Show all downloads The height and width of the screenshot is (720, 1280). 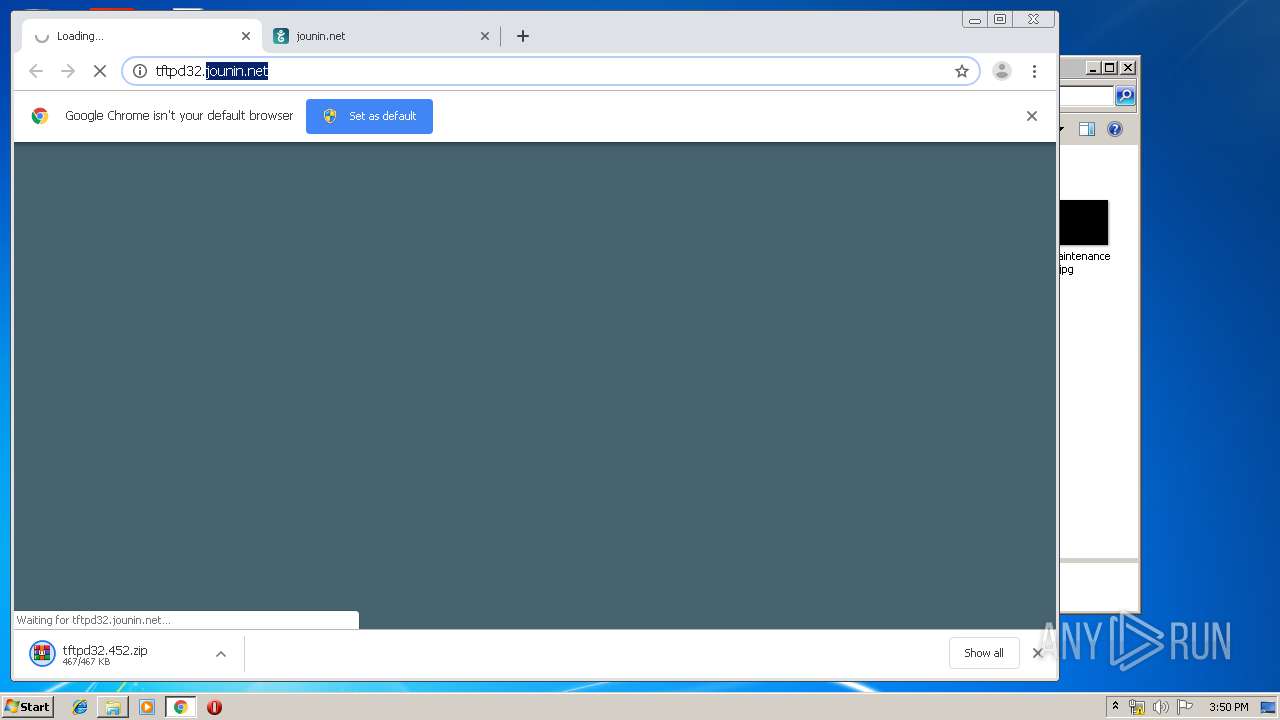tap(984, 653)
